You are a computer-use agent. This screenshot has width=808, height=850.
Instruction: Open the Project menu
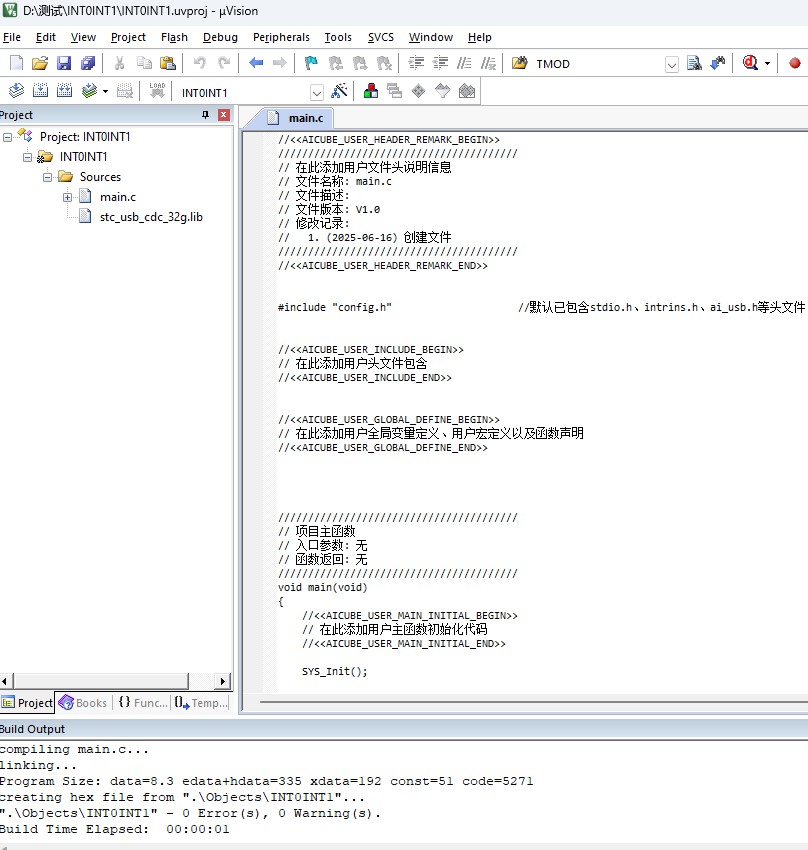(x=128, y=37)
